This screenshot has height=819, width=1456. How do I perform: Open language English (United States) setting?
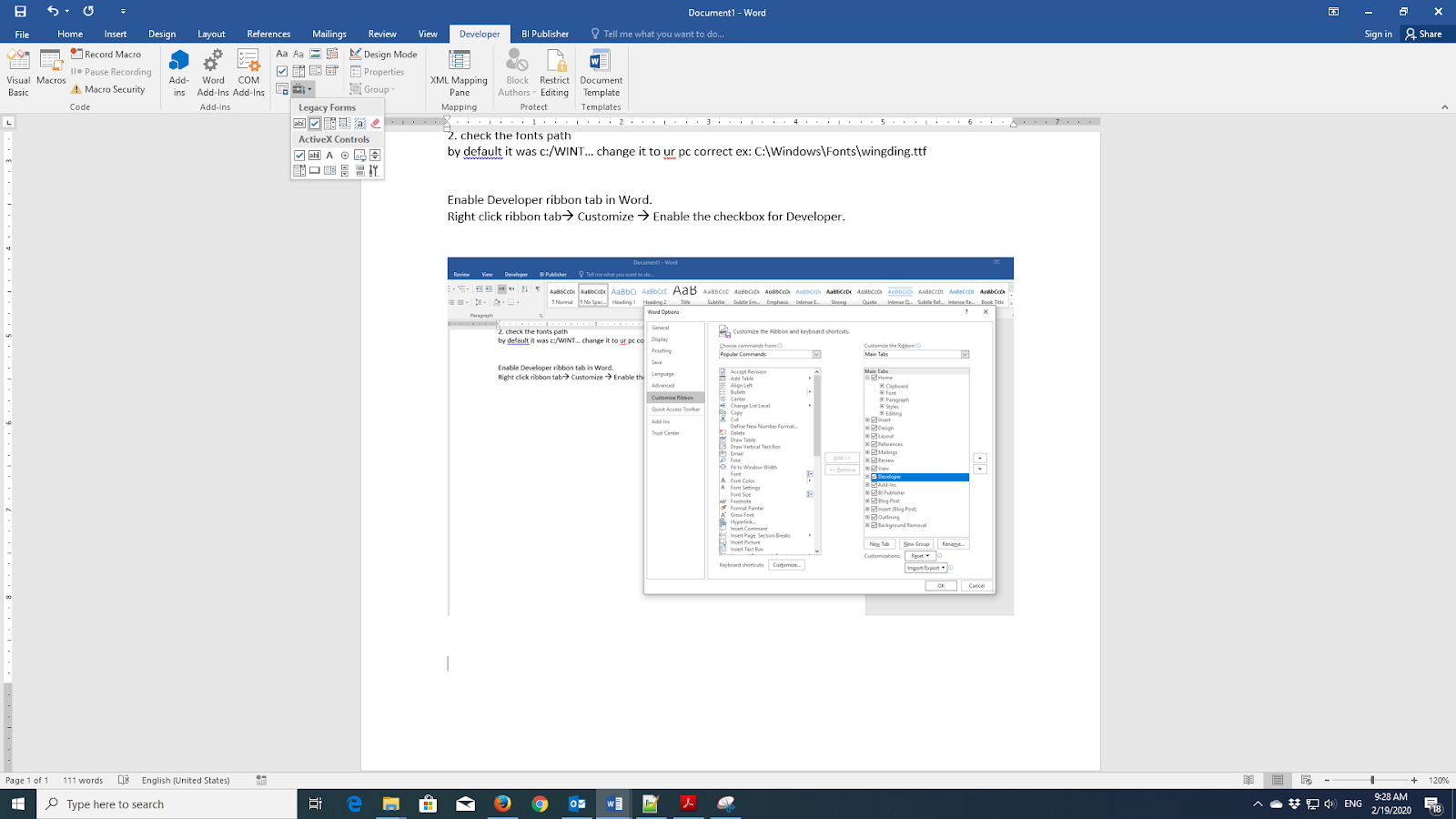(186, 780)
